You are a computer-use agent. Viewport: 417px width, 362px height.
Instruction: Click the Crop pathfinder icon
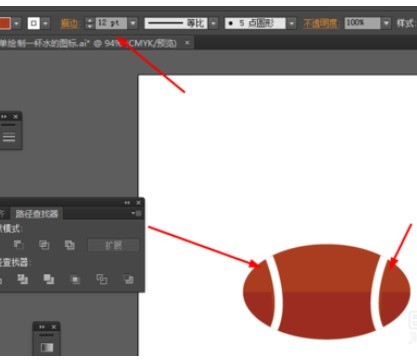pos(75,279)
